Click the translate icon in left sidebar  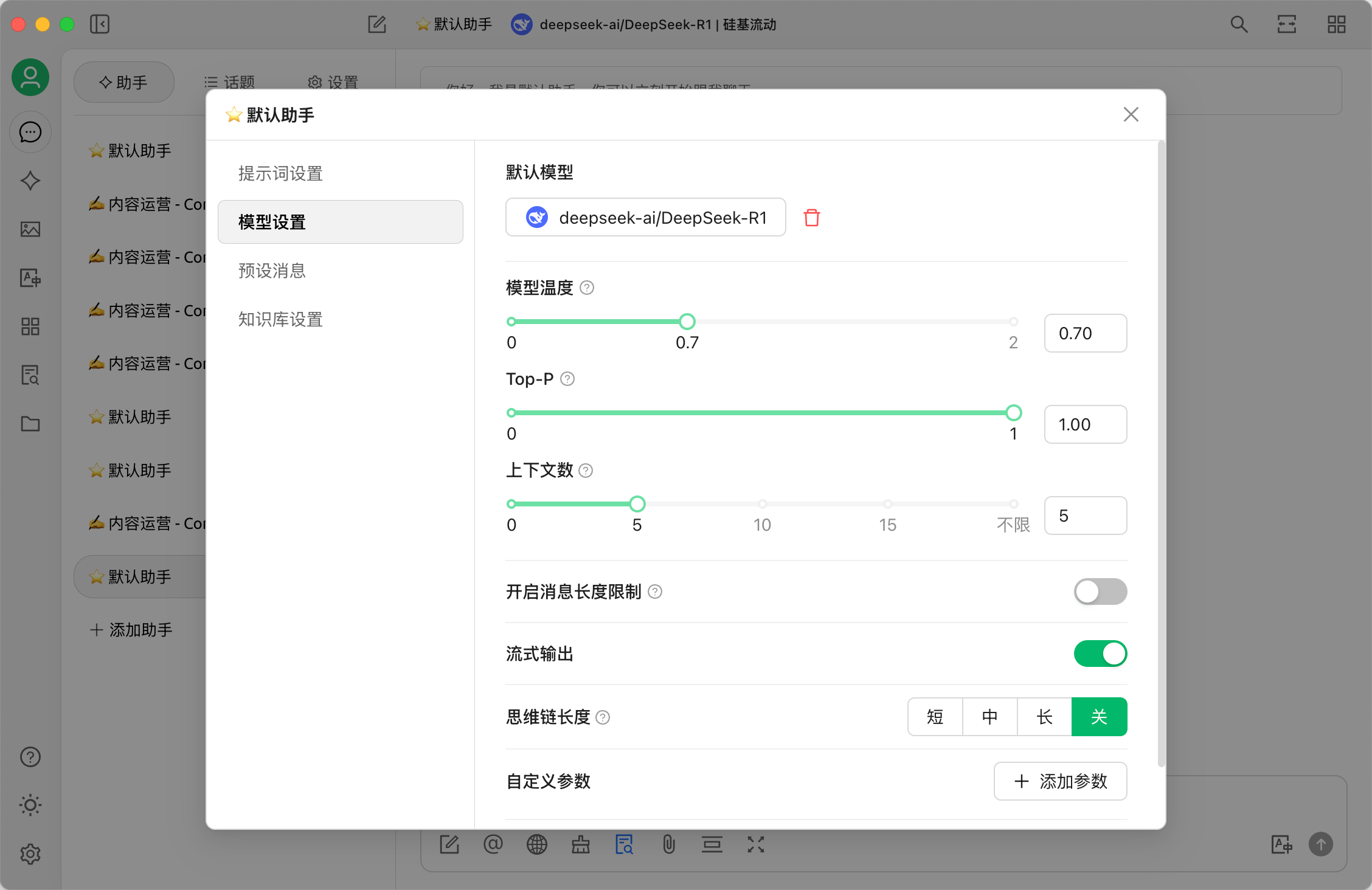click(x=30, y=278)
